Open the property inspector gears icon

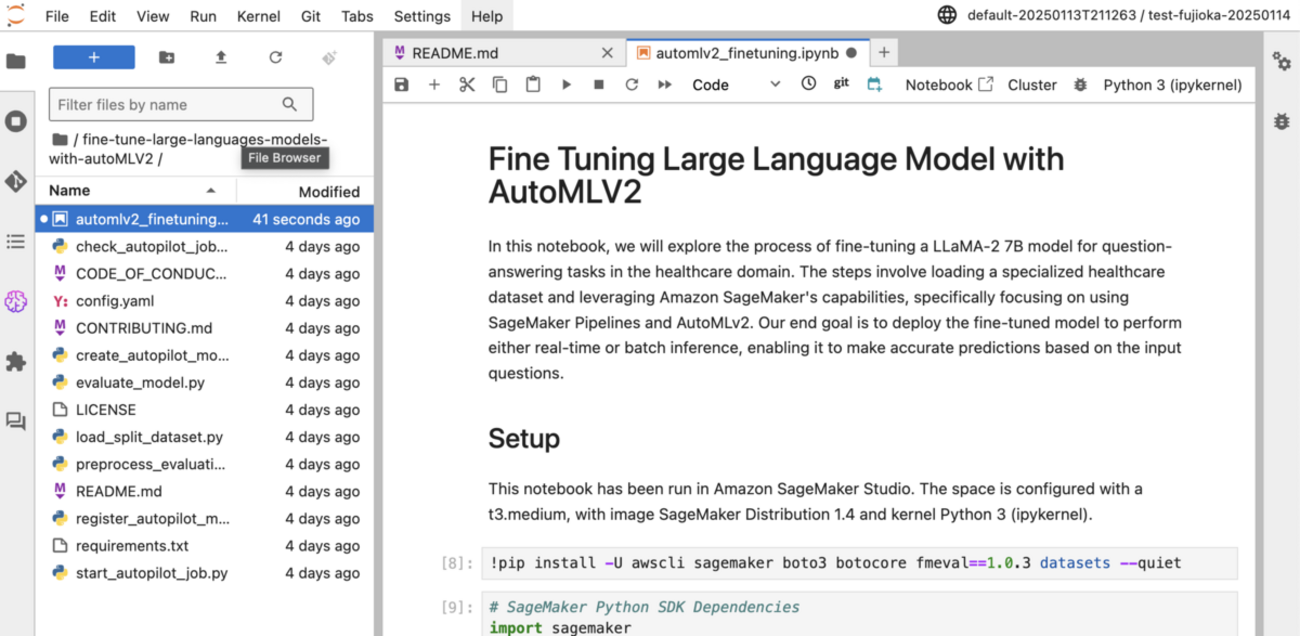point(1281,61)
